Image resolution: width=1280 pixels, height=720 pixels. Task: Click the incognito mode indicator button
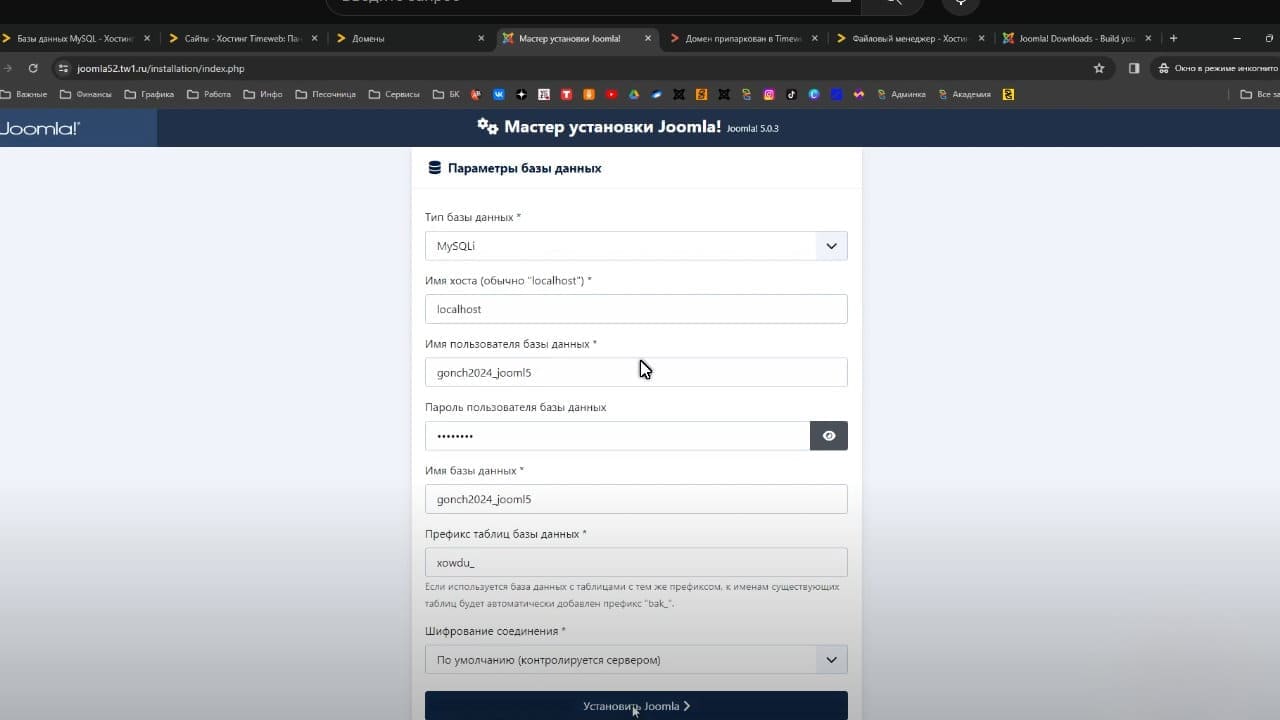(1218, 68)
